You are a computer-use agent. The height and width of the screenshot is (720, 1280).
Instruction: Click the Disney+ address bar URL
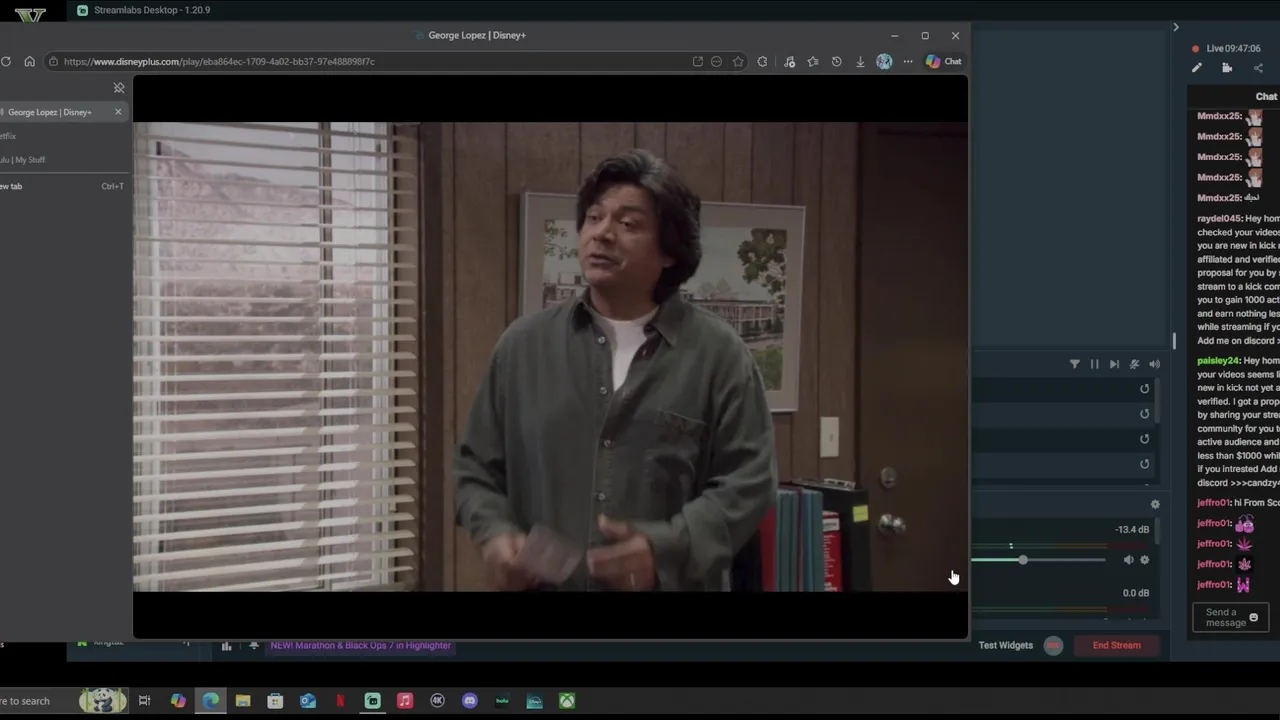click(219, 62)
